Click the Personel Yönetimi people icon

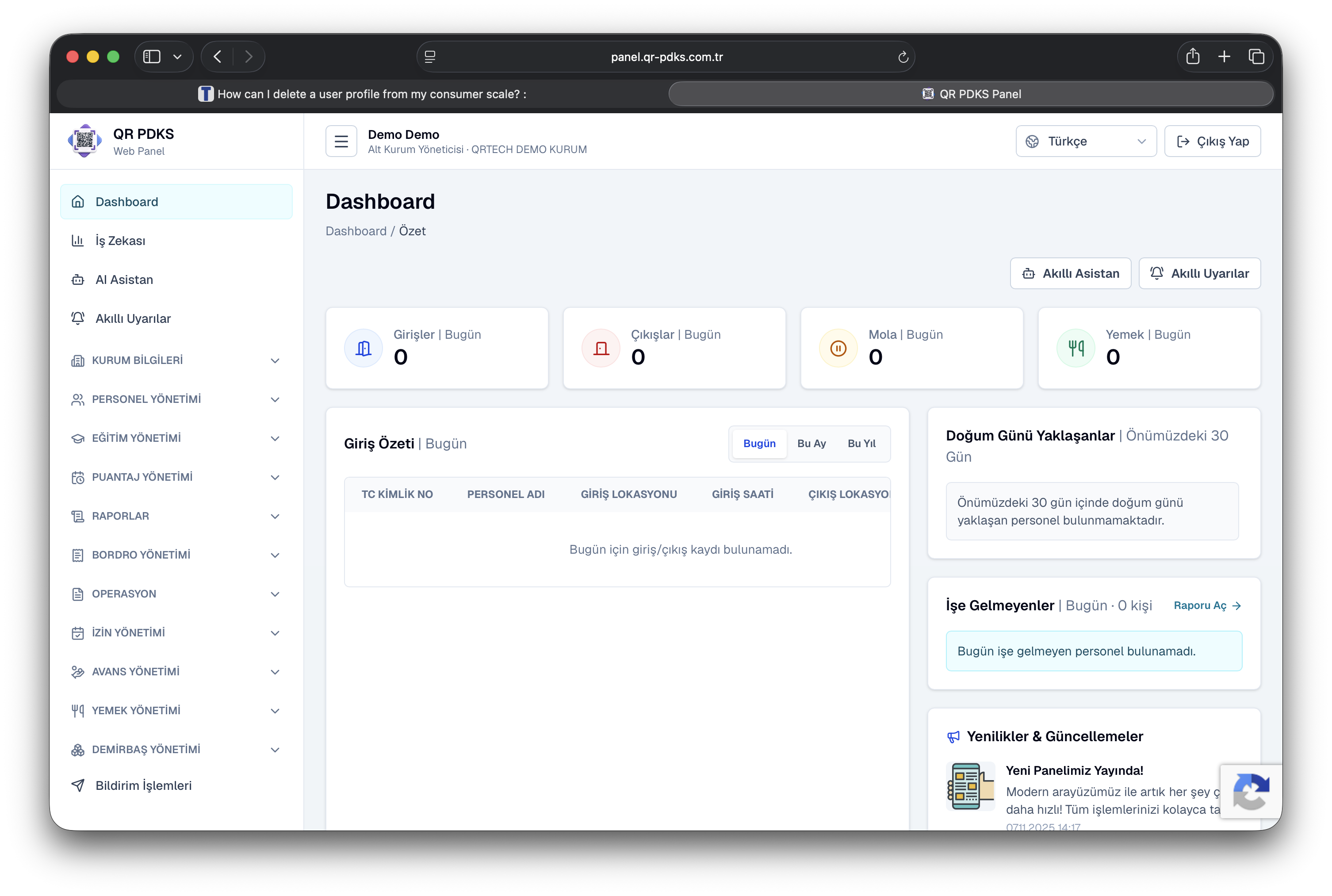(x=78, y=399)
